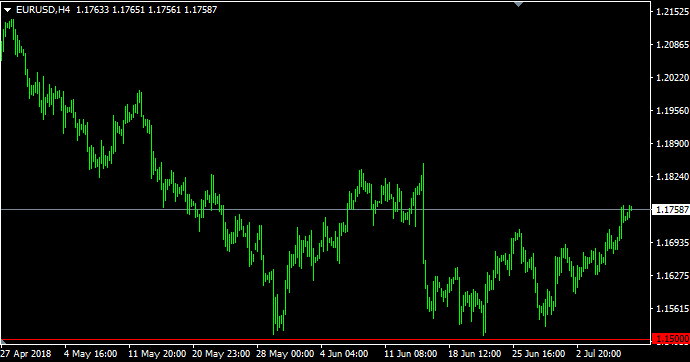Click the 11 Jun 08:00 time label
This screenshot has height=362, width=690.
(411, 354)
